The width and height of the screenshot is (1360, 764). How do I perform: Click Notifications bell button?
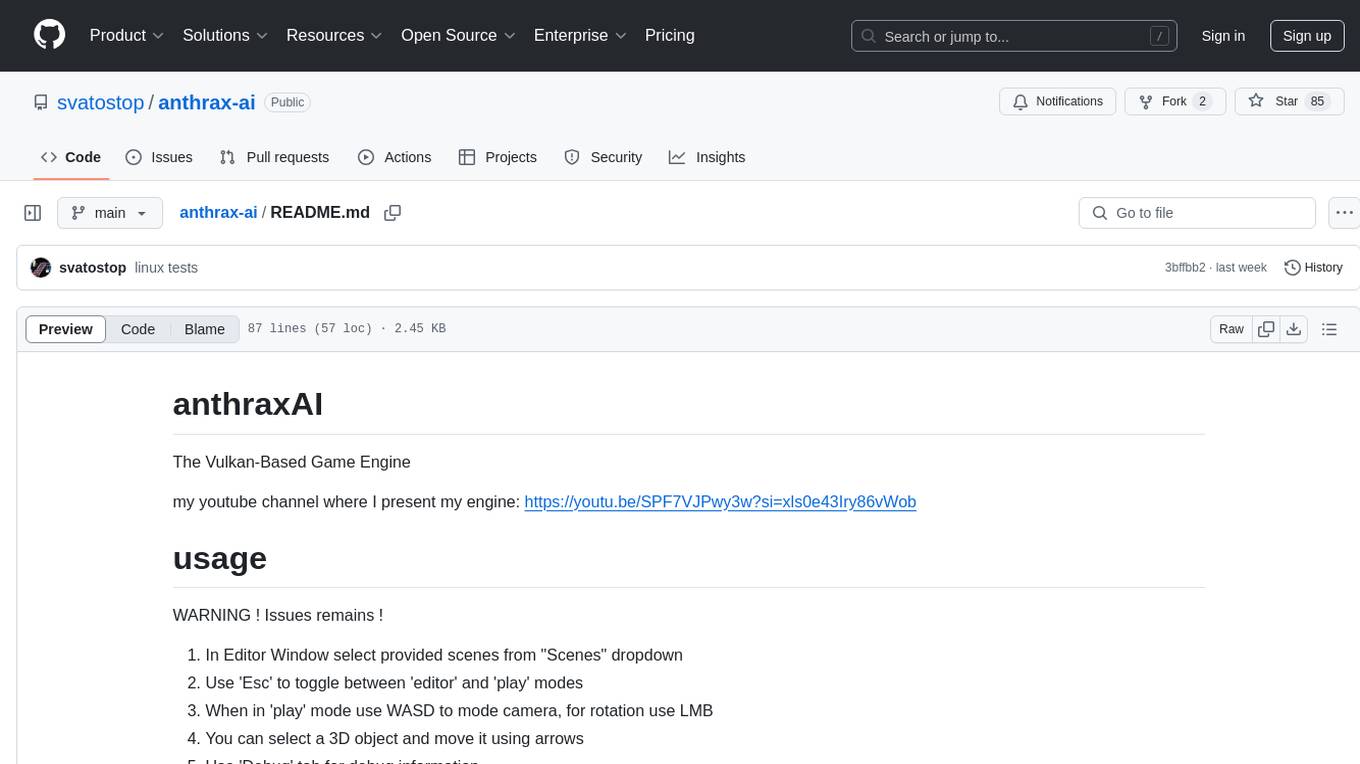[1058, 101]
